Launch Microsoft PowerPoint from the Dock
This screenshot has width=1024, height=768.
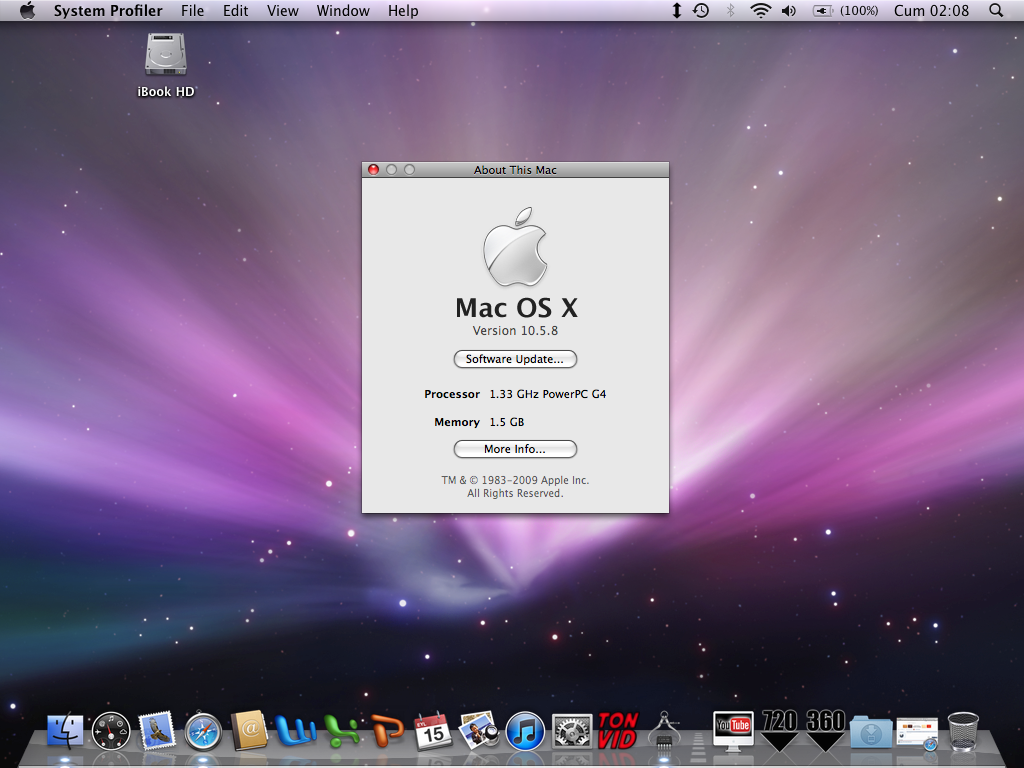[x=387, y=731]
